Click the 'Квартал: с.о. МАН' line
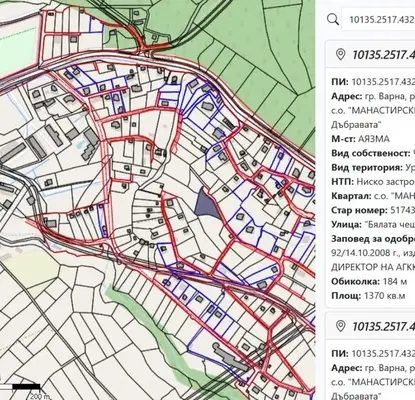 [373, 196]
